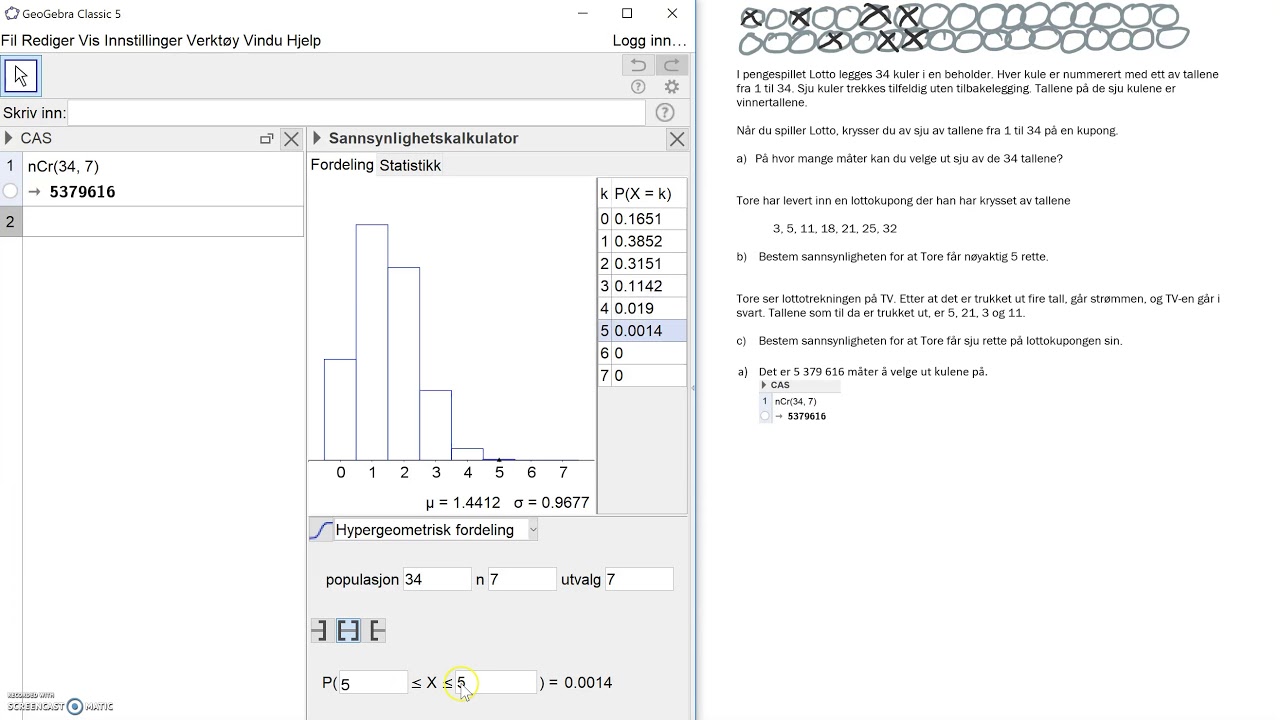Toggle the cumulative distribution curve button
1280x720 pixels.
[x=321, y=530]
